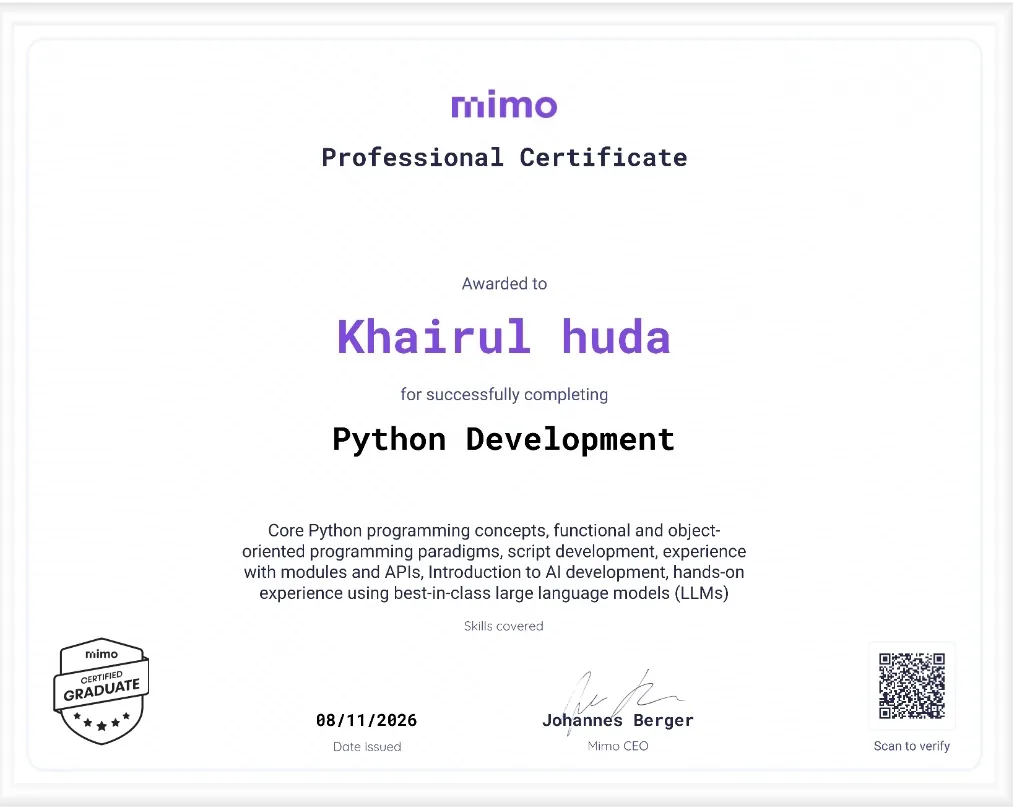Image resolution: width=1013 pixels, height=809 pixels.
Task: Click the date '08/11/2026'
Action: click(366, 720)
